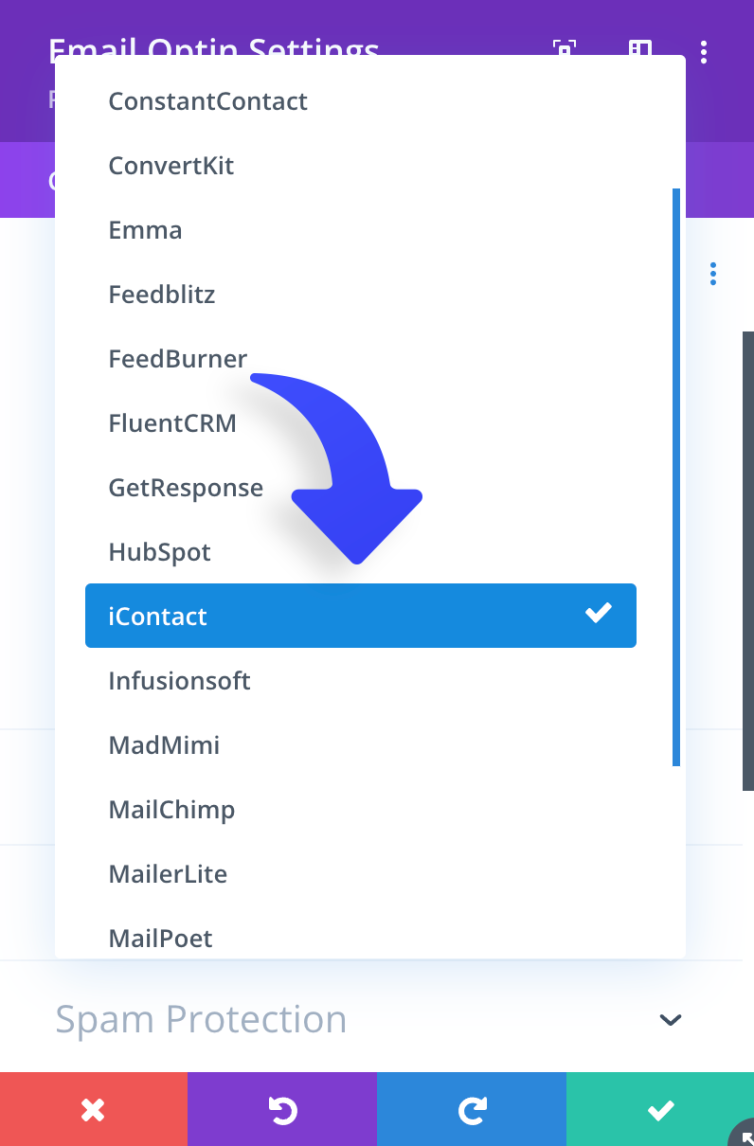Select MailerLite from the list
The height and width of the screenshot is (1146, 754).
(168, 873)
